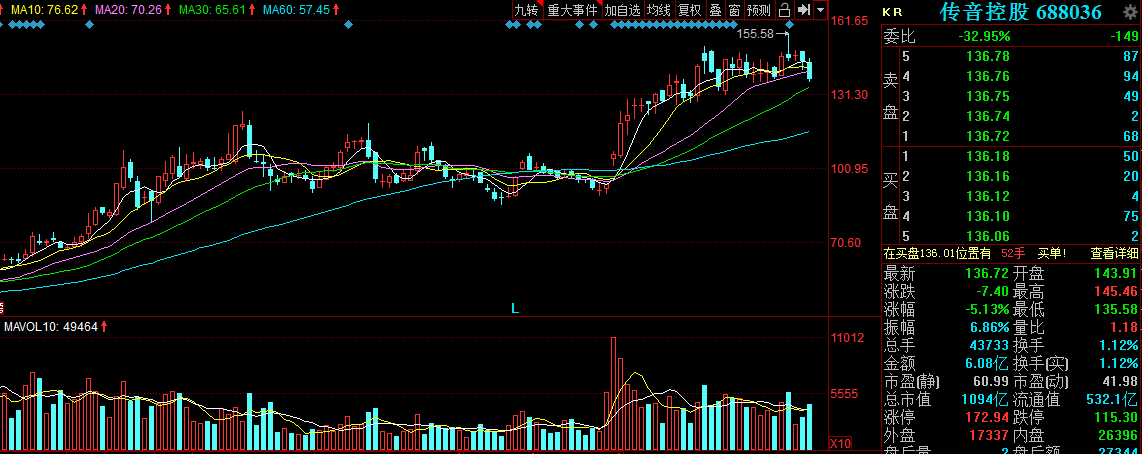Click the 161.65 price axis label

850,20
